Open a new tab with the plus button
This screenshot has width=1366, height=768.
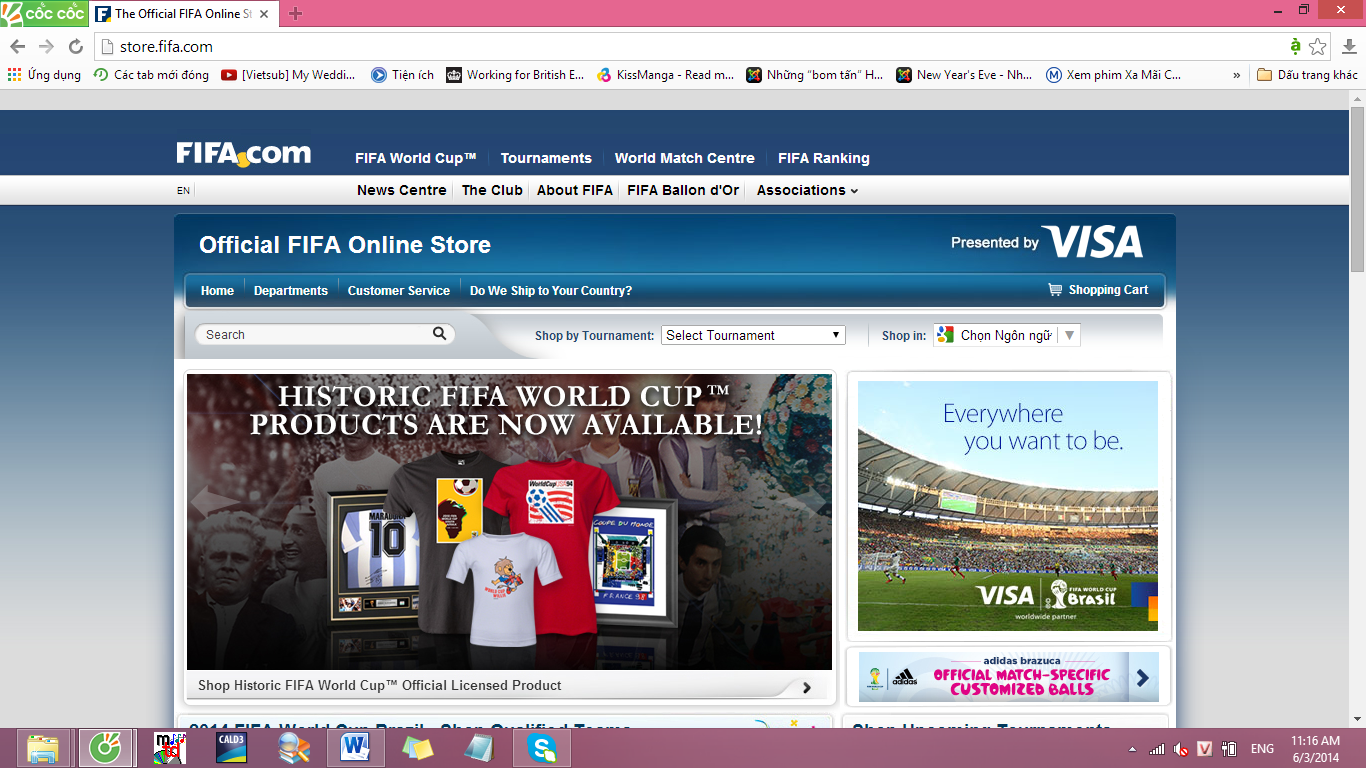tap(295, 14)
